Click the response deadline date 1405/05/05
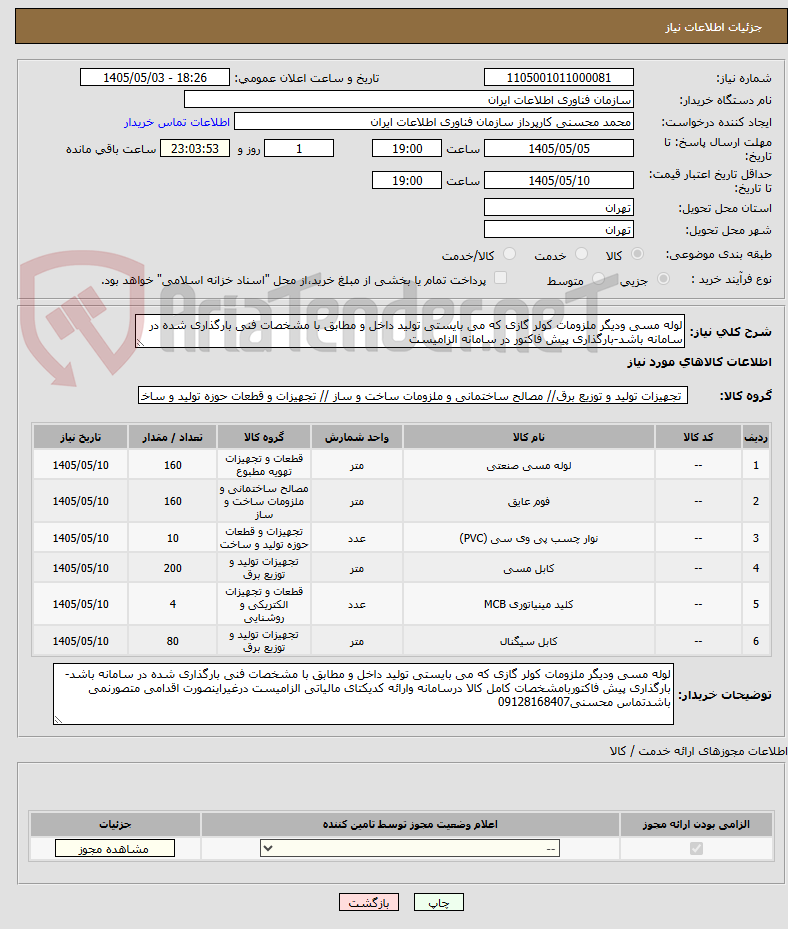Viewport: 788px width, 929px height. pos(559,148)
